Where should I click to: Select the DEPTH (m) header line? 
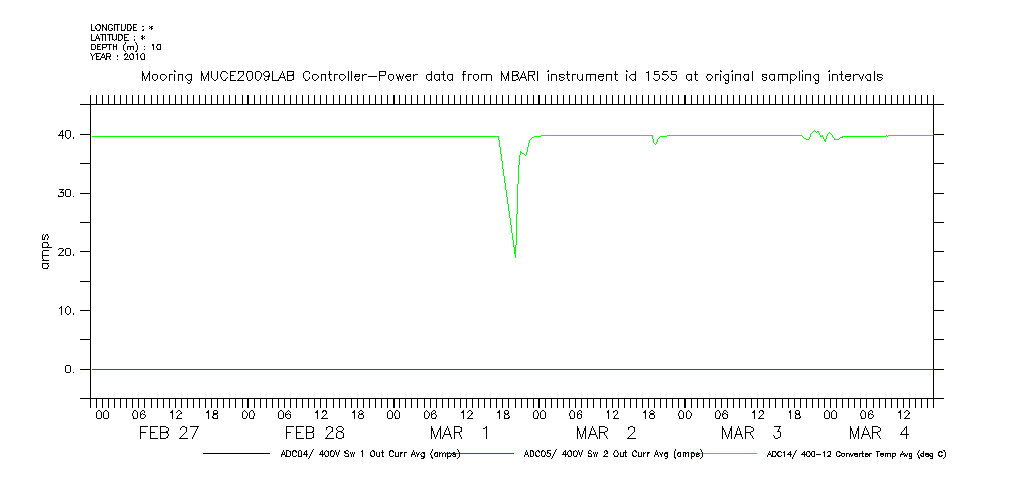pos(126,46)
